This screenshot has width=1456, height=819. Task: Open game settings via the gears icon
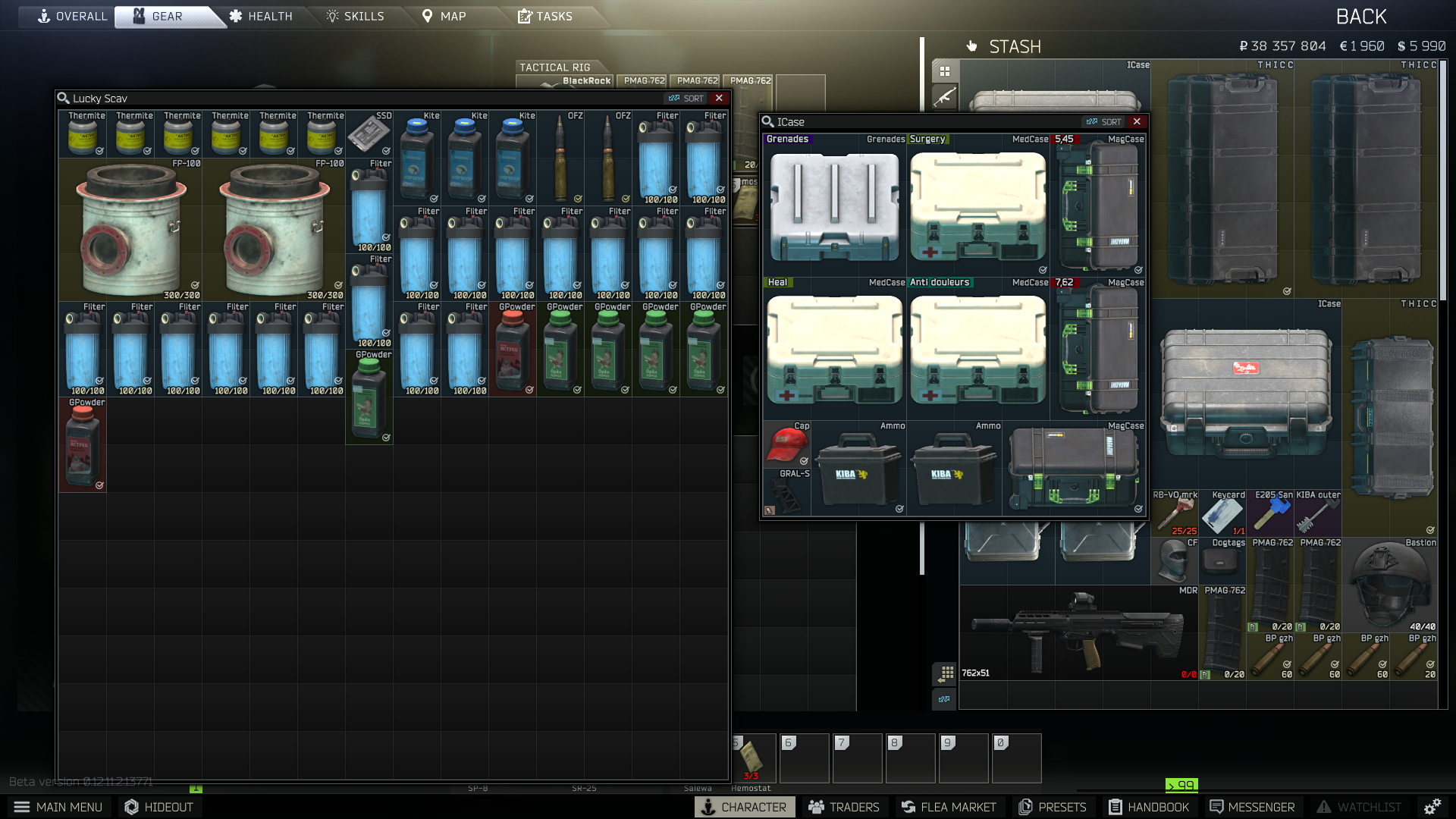click(x=1435, y=807)
